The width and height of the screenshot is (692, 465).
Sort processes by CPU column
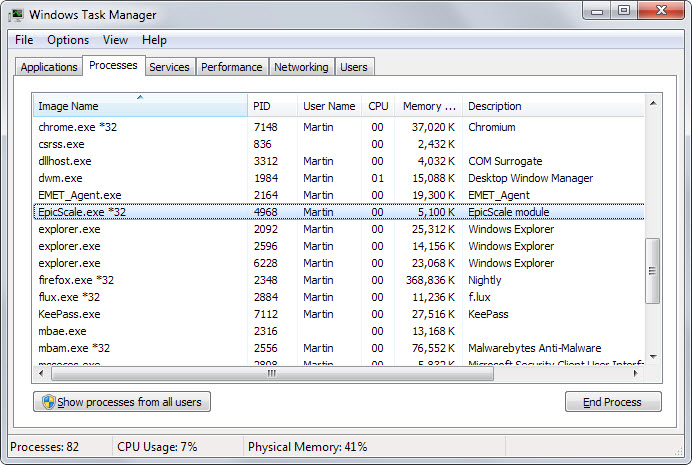point(378,106)
